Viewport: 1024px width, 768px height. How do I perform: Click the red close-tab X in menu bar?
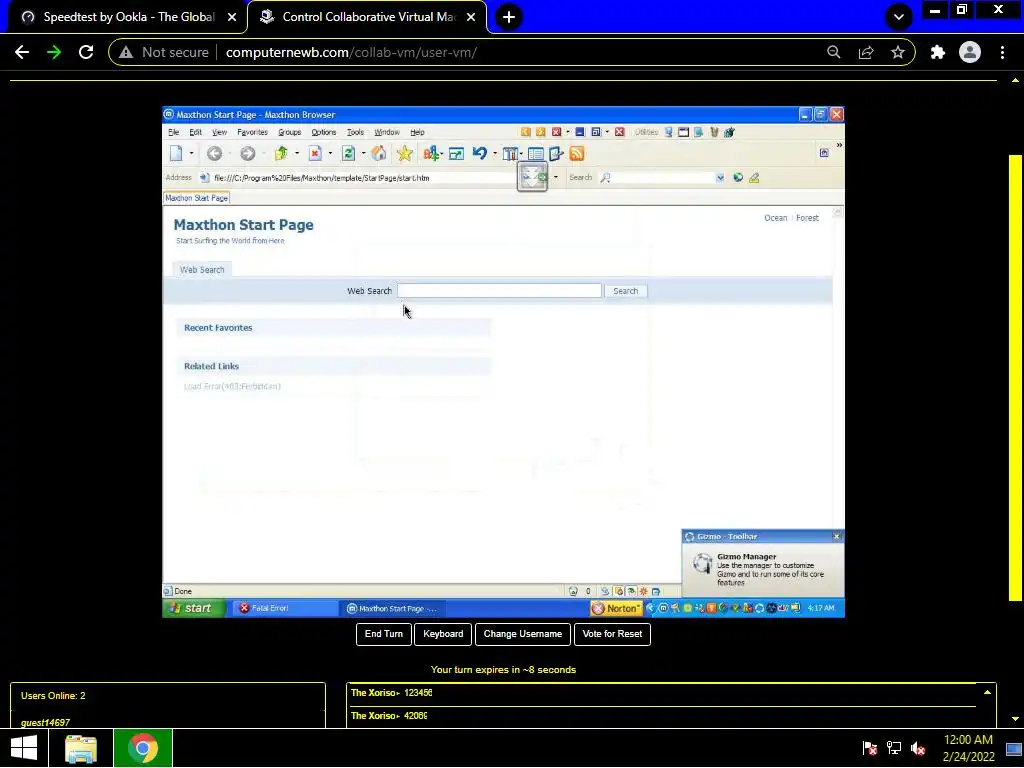tap(556, 132)
